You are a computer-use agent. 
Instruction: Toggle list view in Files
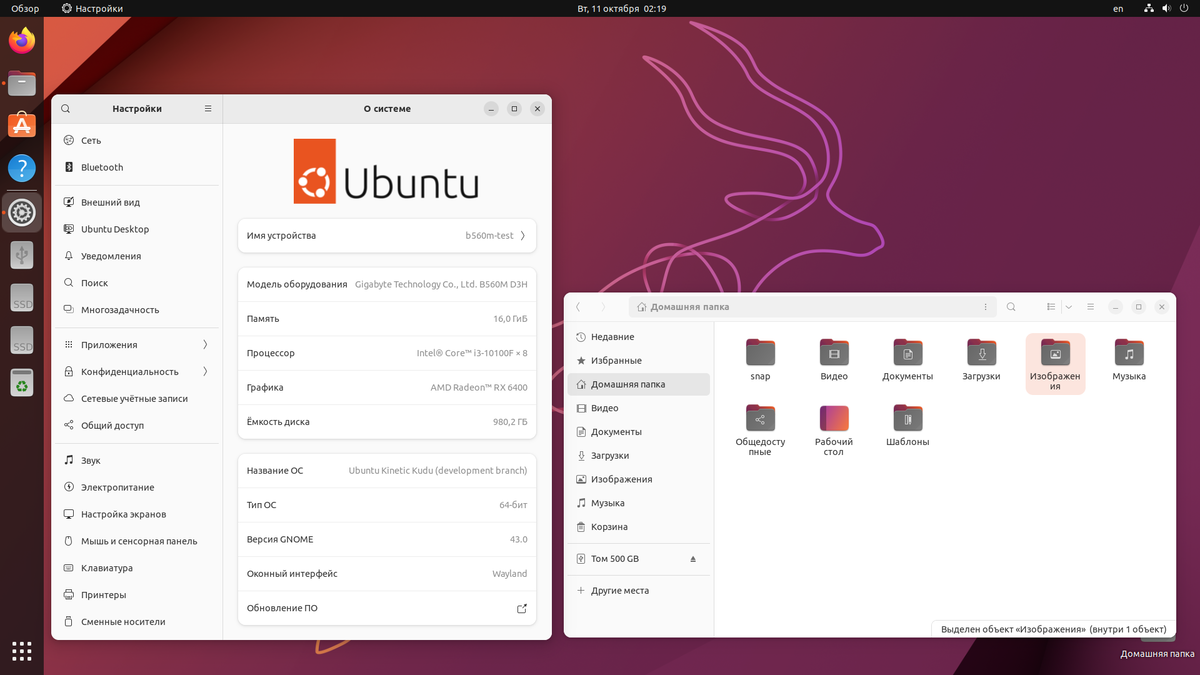(x=1051, y=307)
